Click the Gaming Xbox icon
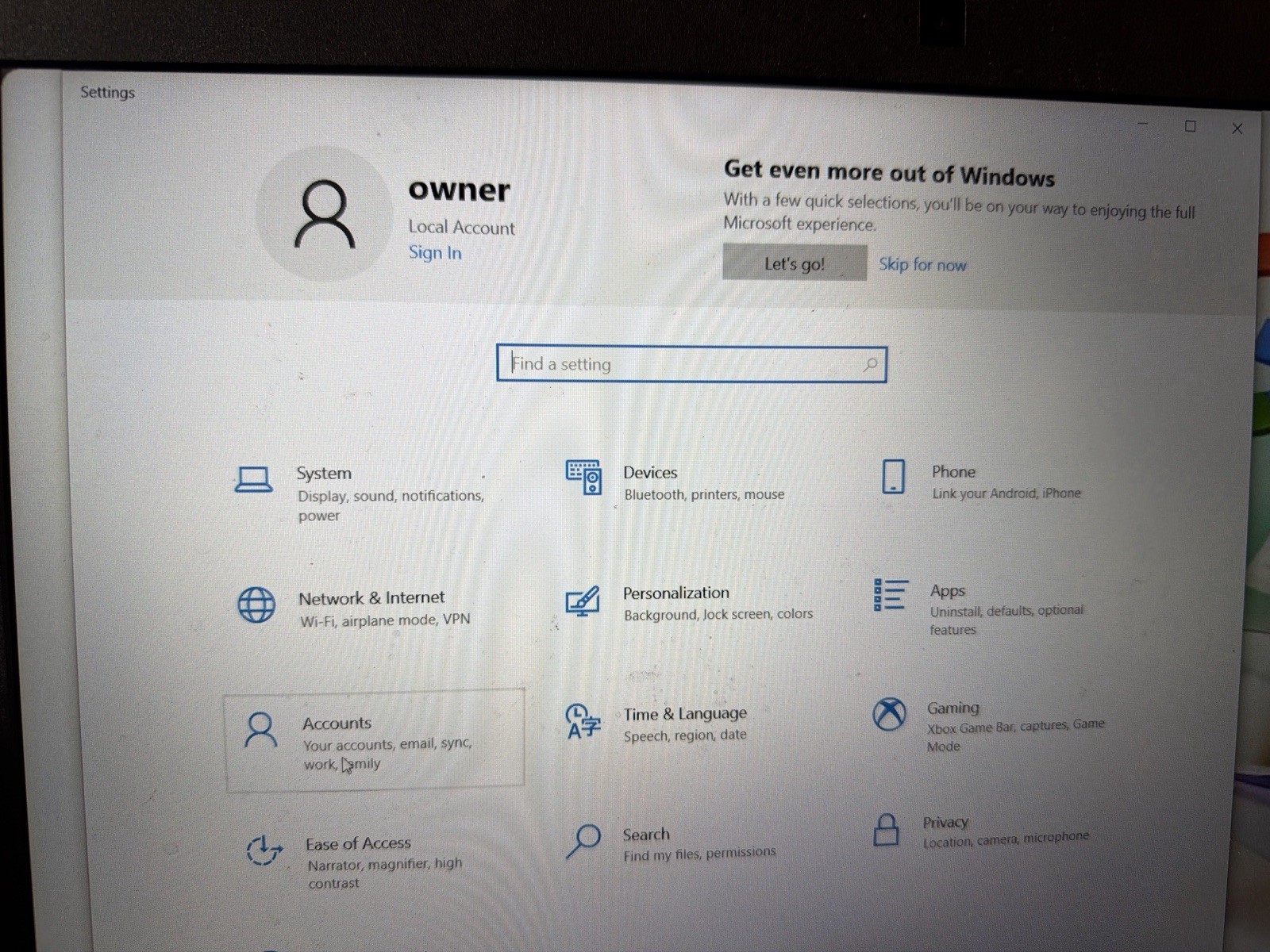The height and width of the screenshot is (952, 1270). point(889,714)
